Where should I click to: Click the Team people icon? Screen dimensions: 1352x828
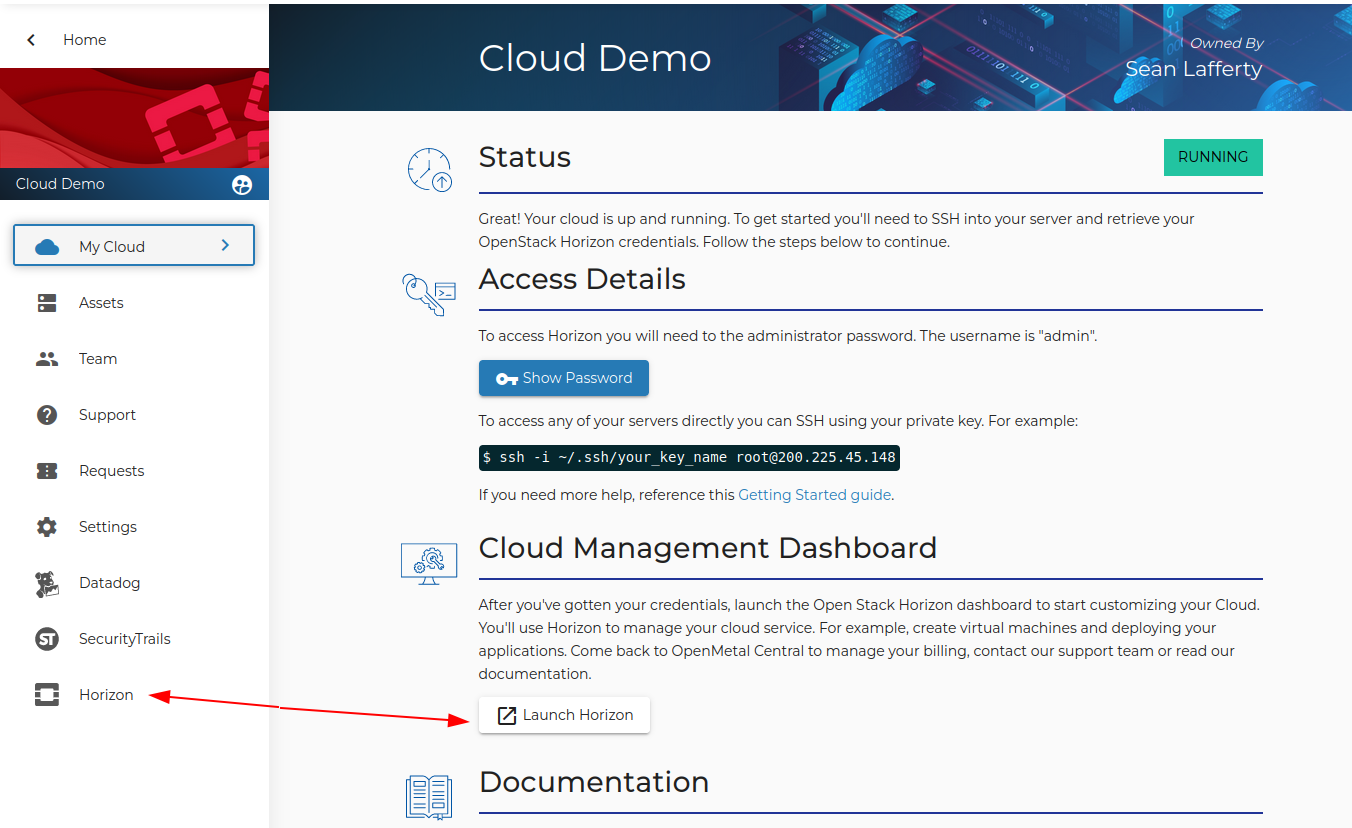47,359
